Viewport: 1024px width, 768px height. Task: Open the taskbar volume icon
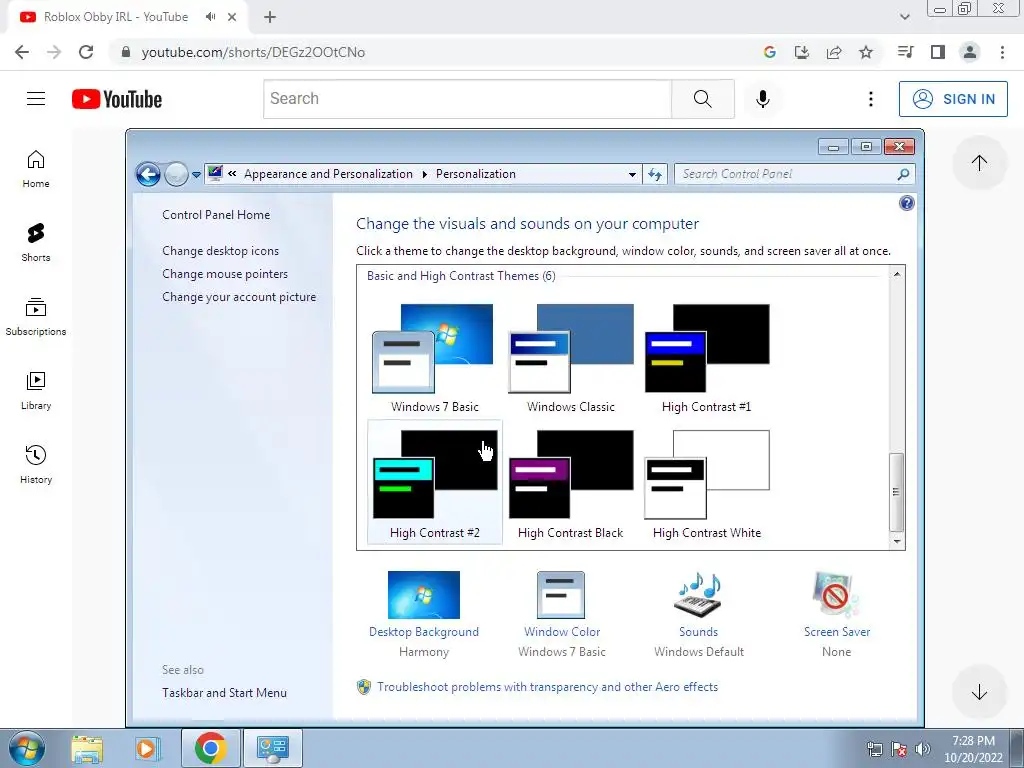click(x=922, y=749)
